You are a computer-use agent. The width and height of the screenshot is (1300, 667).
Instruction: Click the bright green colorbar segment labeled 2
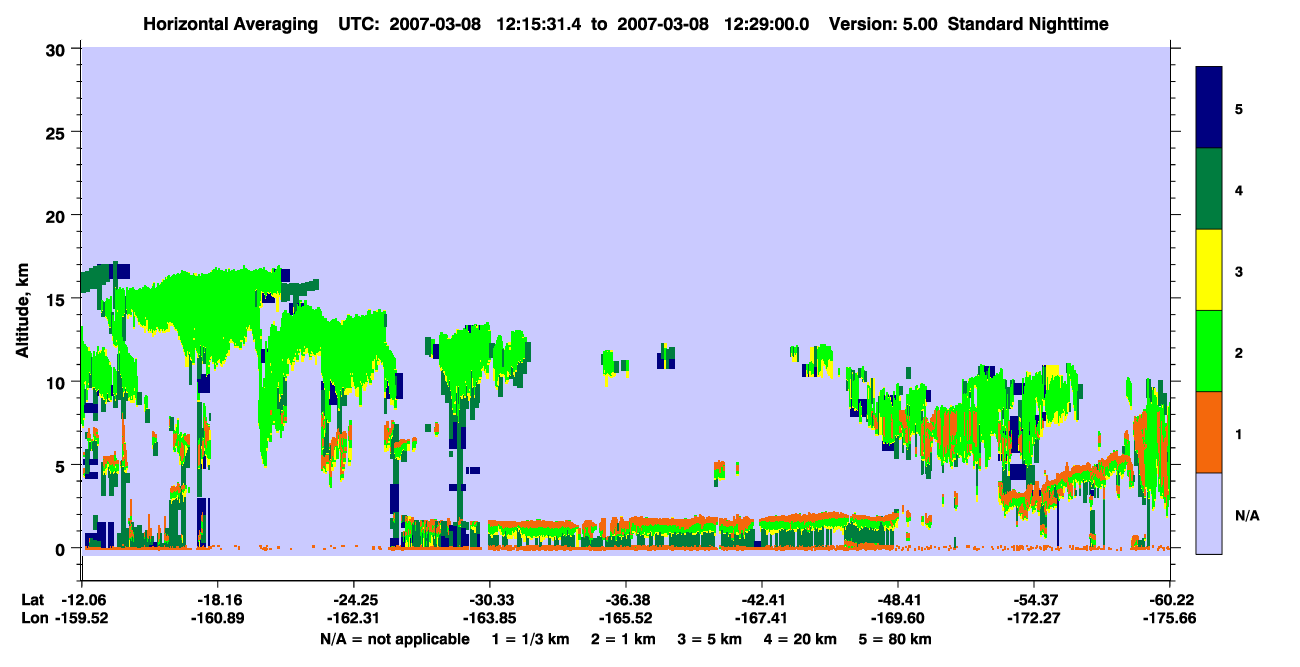coord(1209,351)
